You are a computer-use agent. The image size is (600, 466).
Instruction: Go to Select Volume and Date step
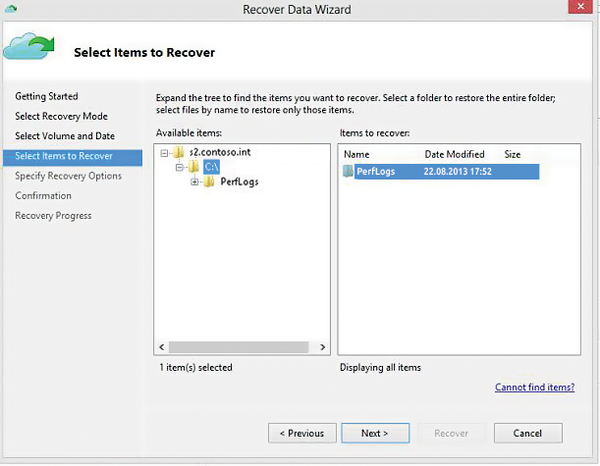65,136
